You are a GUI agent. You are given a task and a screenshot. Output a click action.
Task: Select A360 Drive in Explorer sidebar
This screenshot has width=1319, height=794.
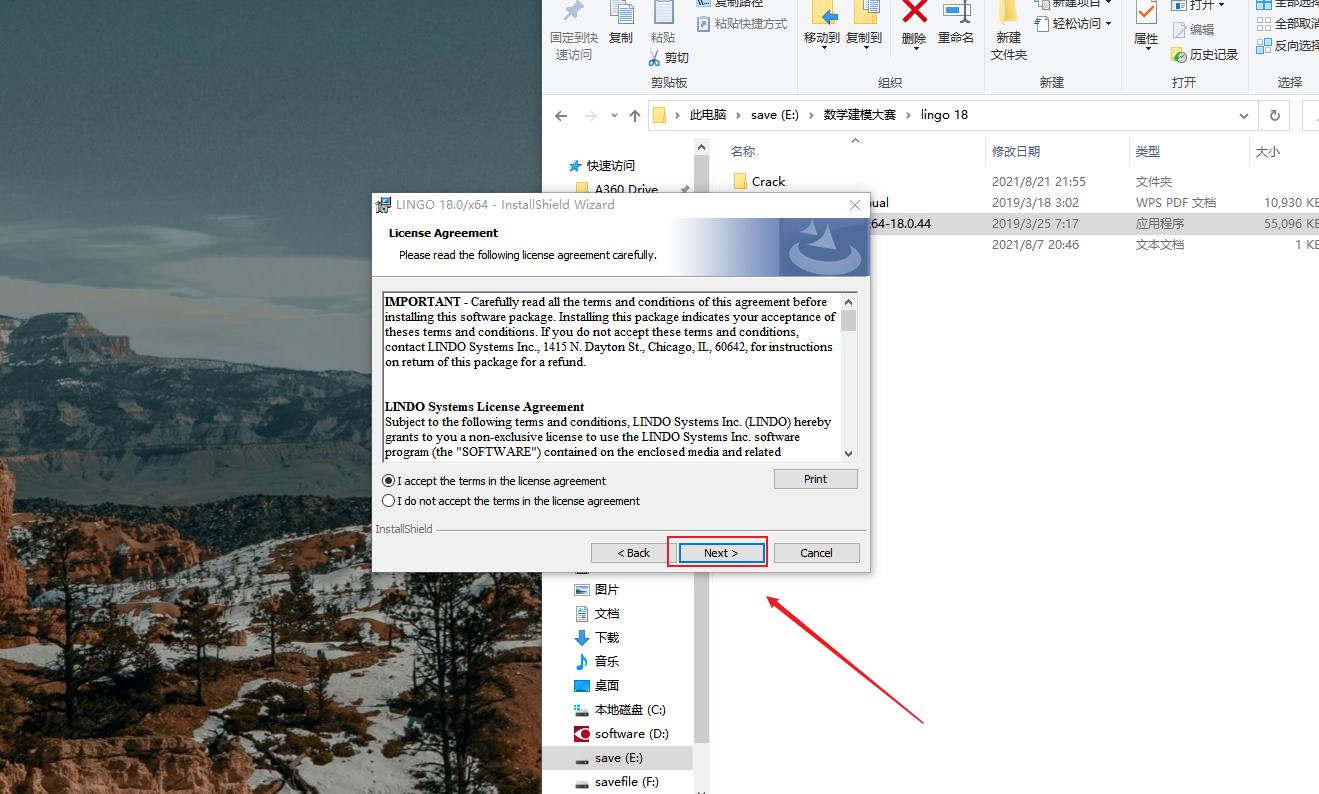[626, 189]
